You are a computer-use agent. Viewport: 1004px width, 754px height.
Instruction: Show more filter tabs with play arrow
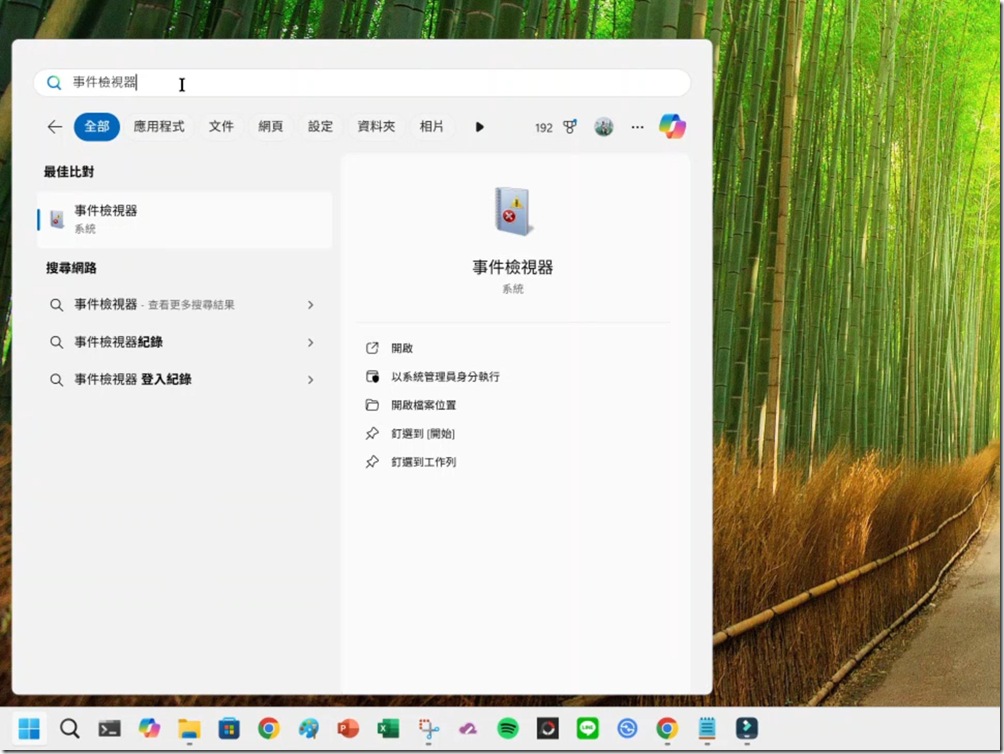coord(480,127)
